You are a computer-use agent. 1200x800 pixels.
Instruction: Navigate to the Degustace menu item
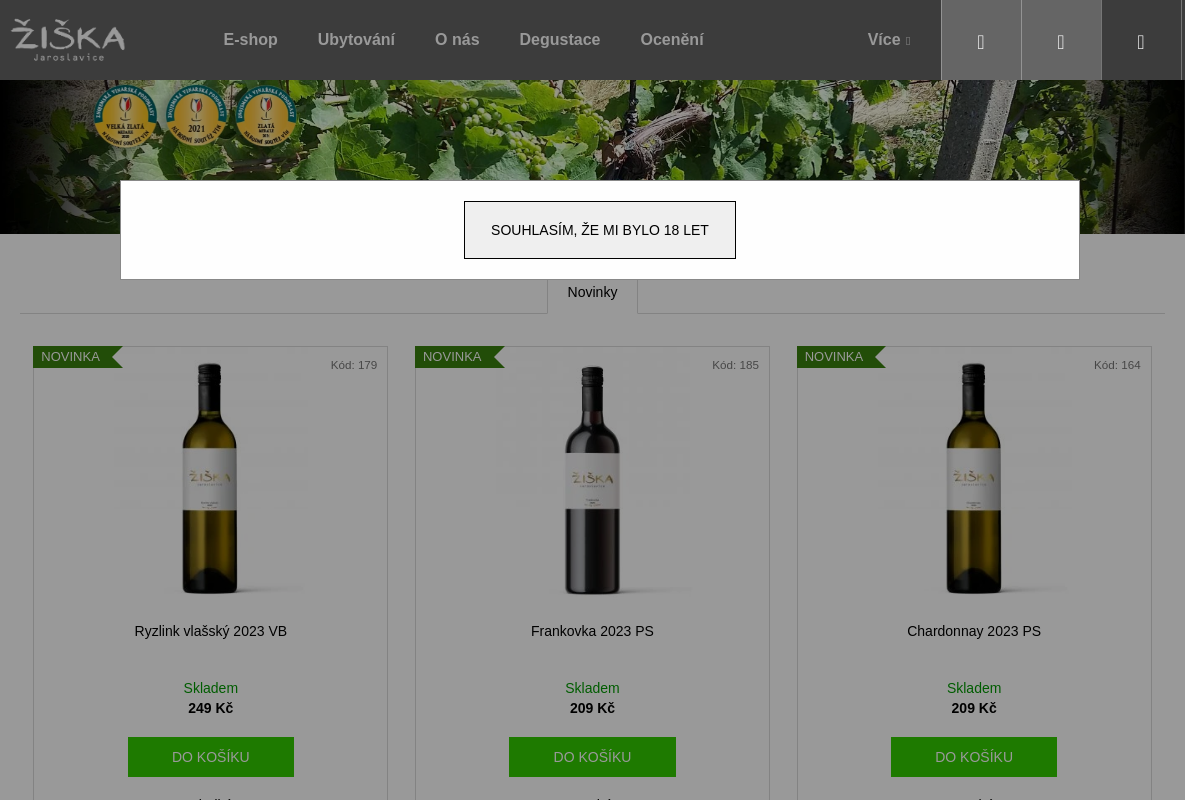point(559,40)
